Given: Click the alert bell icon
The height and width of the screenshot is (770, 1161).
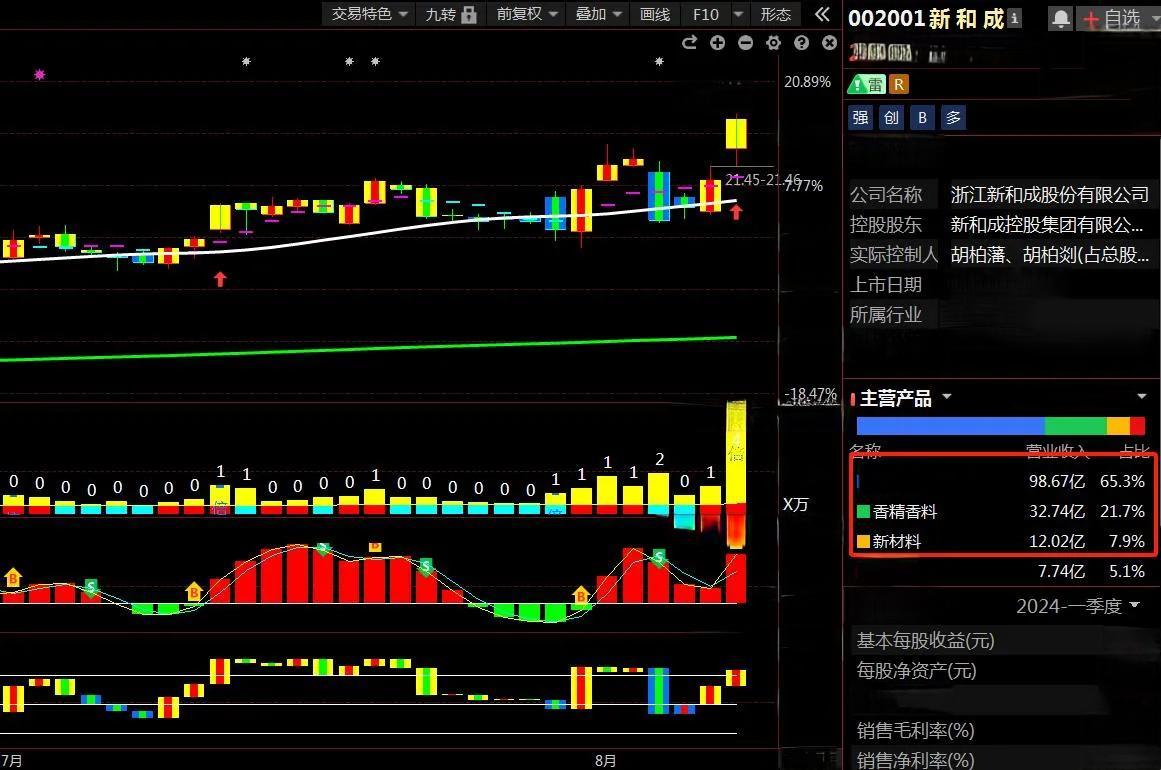Looking at the screenshot, I should (1060, 18).
